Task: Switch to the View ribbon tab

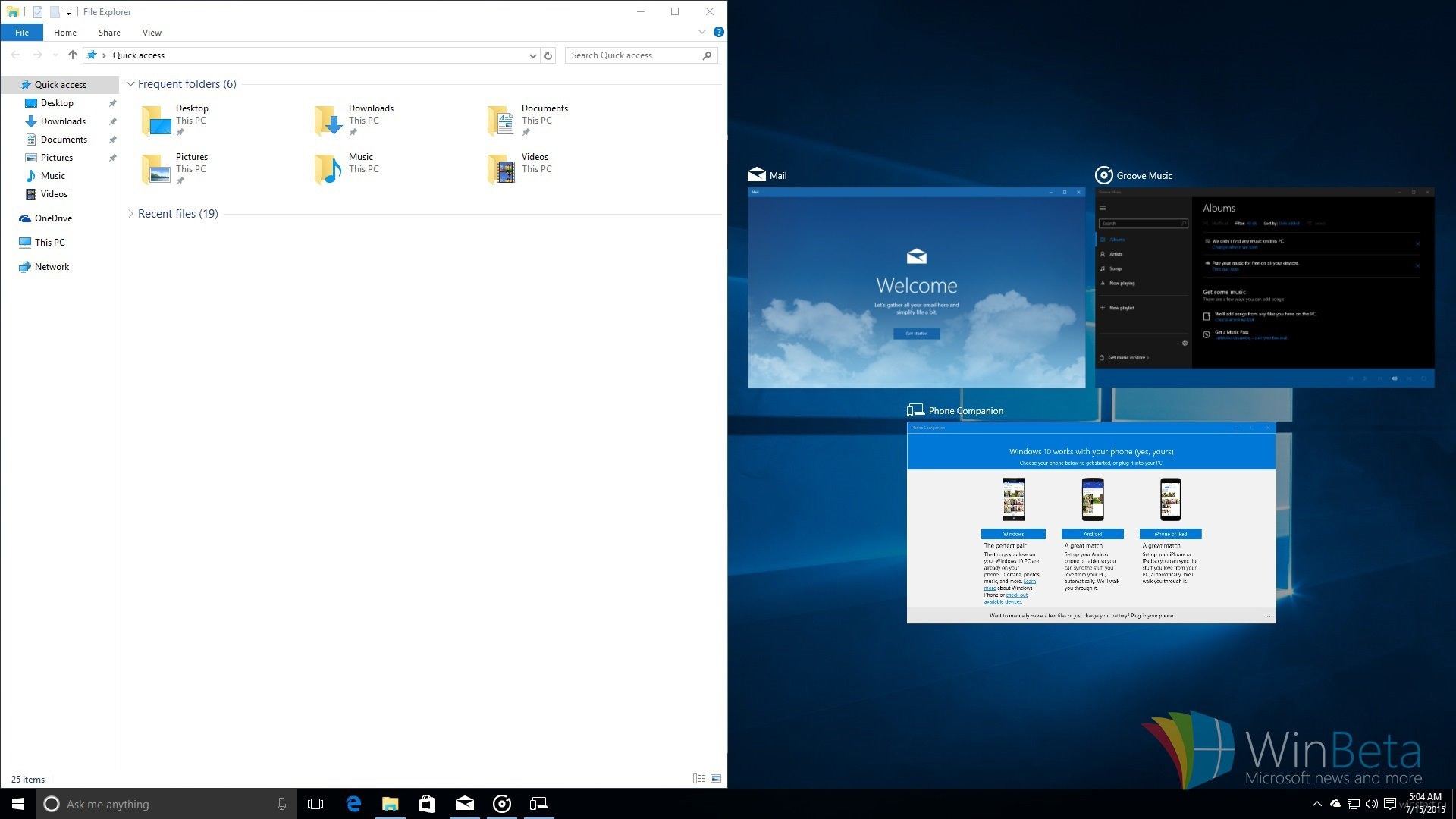Action: click(x=152, y=33)
